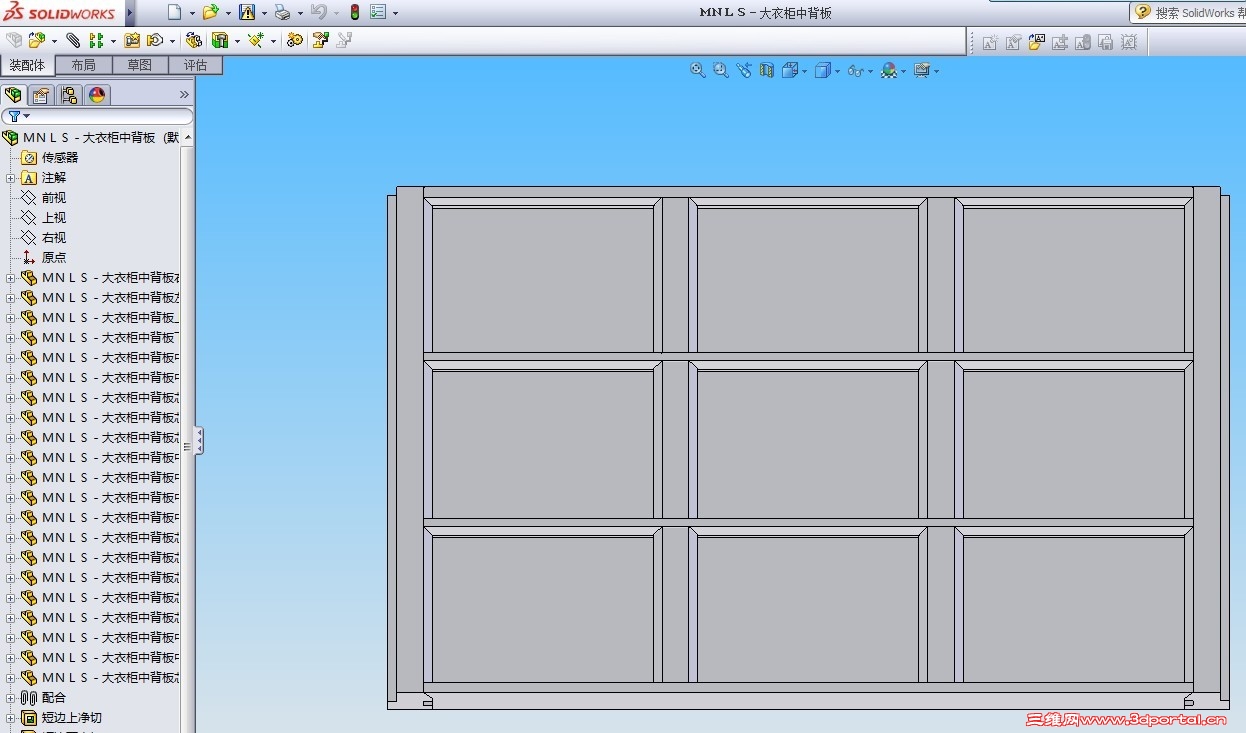Switch to ConfigurationManager tab icon
This screenshot has width=1246, height=733.
(69, 95)
